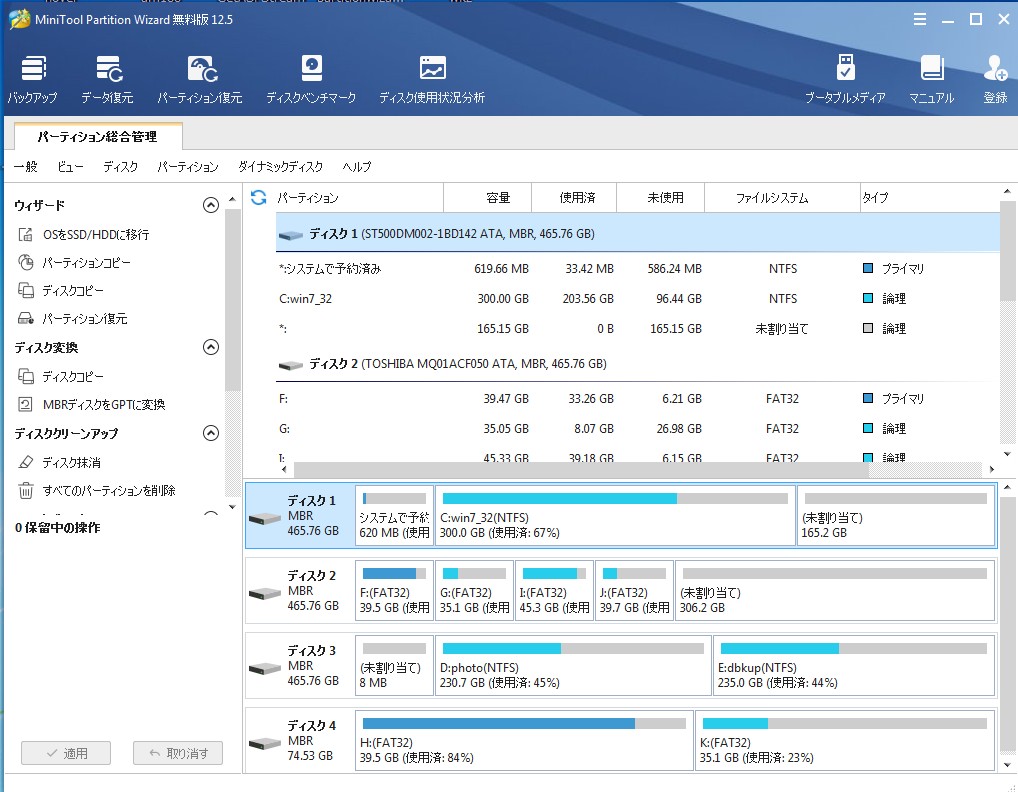The height and width of the screenshot is (792, 1018).
Task: Click すべてのパーティションを削除 trash icon
Action: pyautogui.click(x=25, y=490)
